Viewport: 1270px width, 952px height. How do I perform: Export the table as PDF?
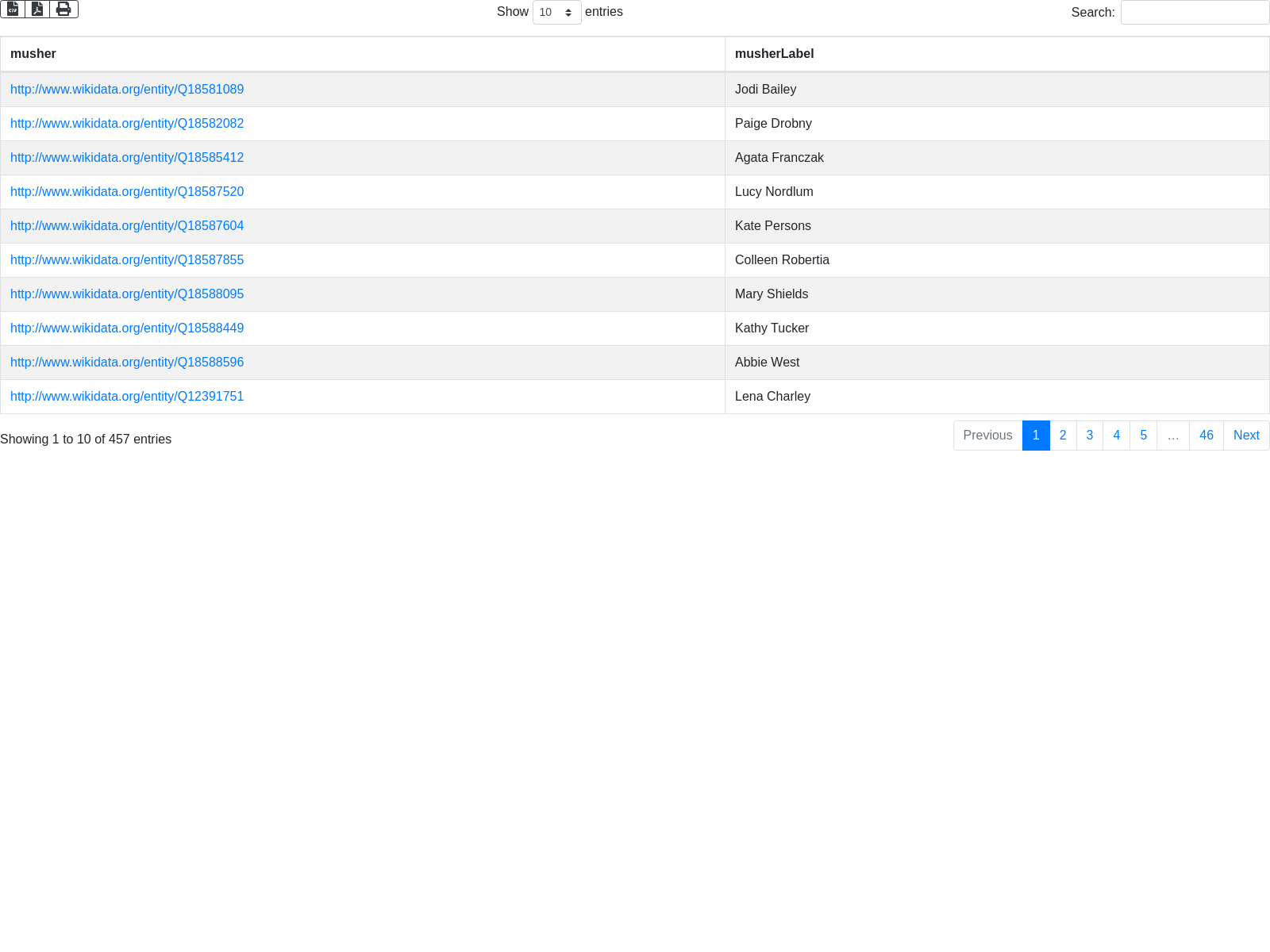click(37, 9)
